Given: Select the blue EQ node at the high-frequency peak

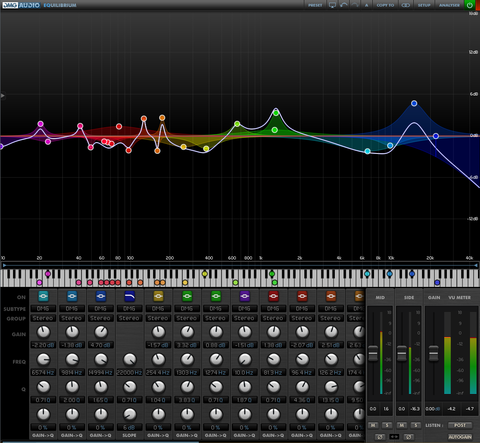Looking at the screenshot, I should pyautogui.click(x=414, y=103).
